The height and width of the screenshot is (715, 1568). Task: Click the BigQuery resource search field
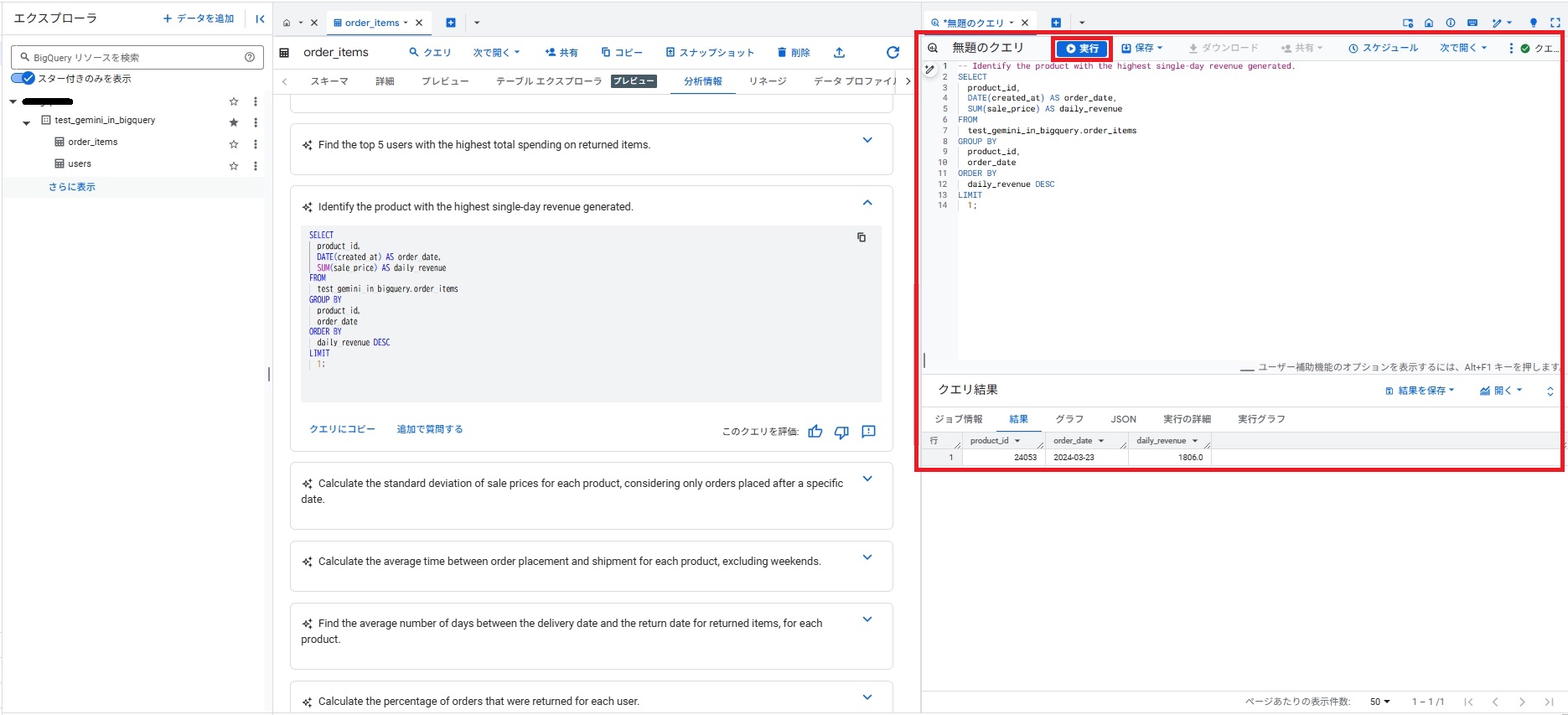(x=134, y=57)
